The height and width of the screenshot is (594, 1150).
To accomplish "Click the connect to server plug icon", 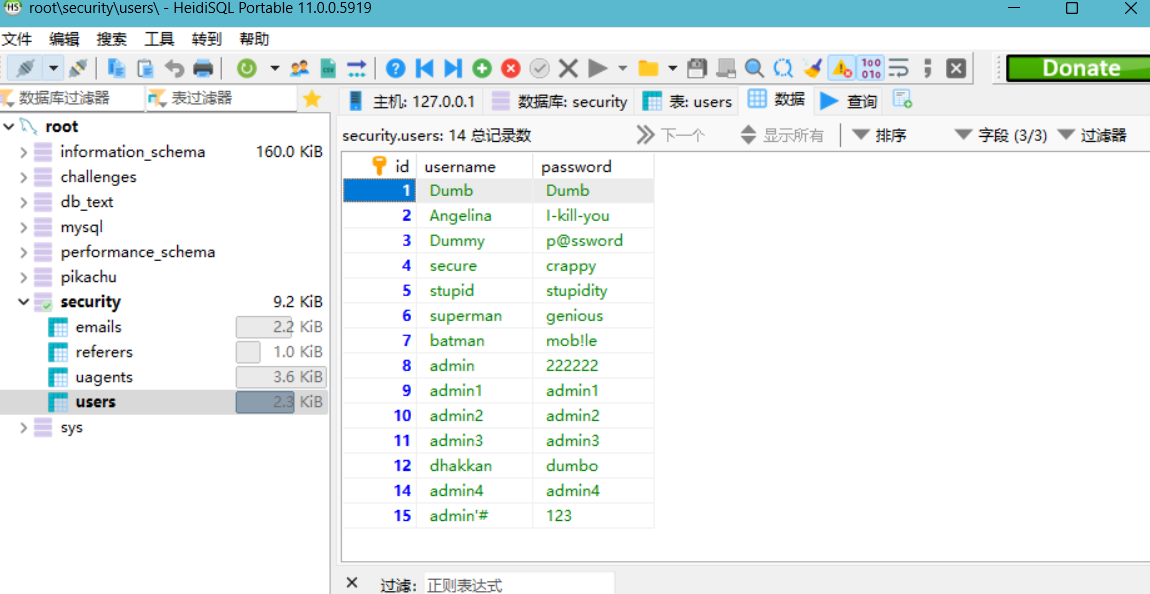I will [26, 69].
